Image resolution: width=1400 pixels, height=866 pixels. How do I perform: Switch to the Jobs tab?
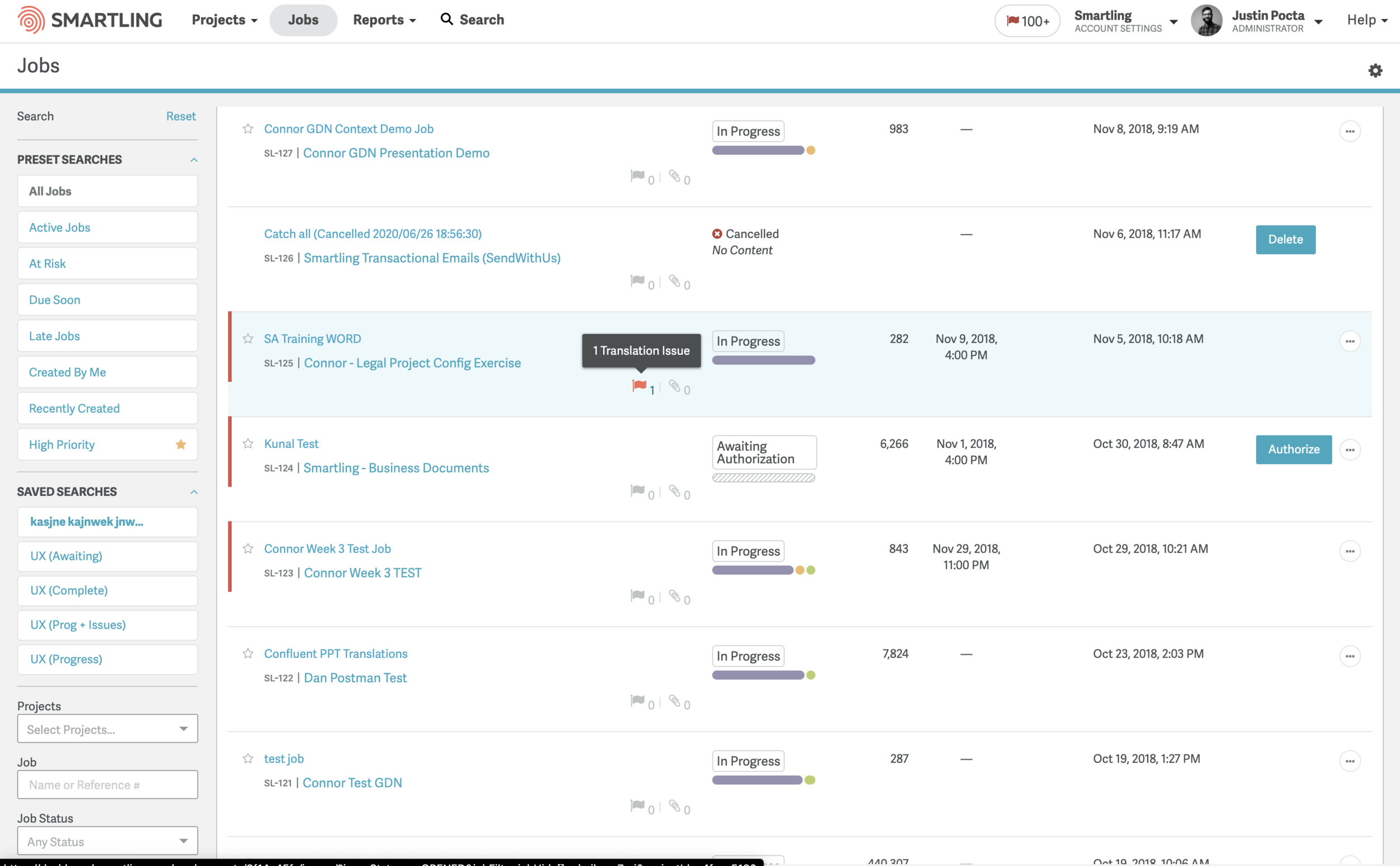303,20
